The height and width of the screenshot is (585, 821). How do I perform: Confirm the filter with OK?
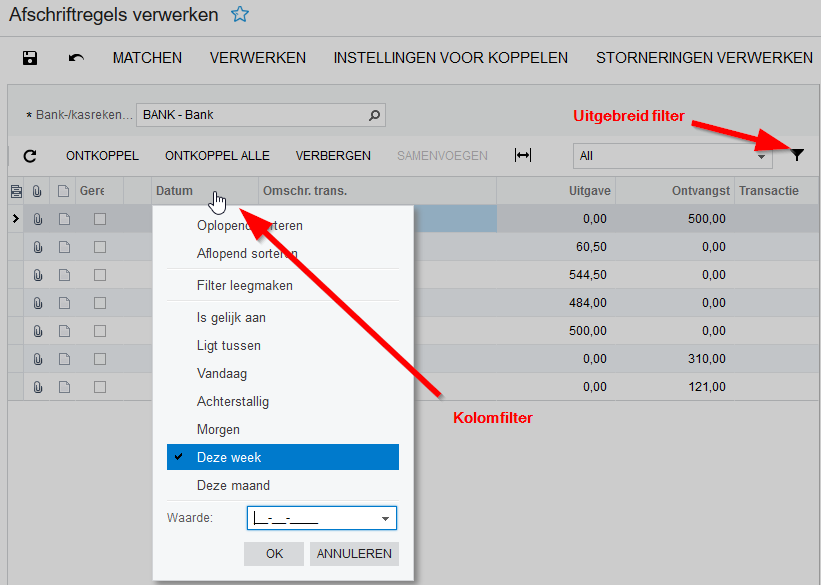[274, 554]
